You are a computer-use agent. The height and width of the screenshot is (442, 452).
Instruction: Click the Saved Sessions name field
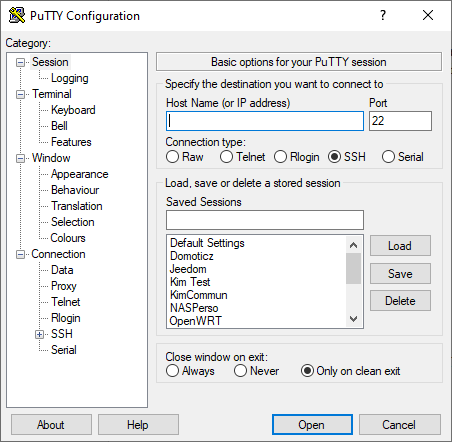tap(265, 220)
